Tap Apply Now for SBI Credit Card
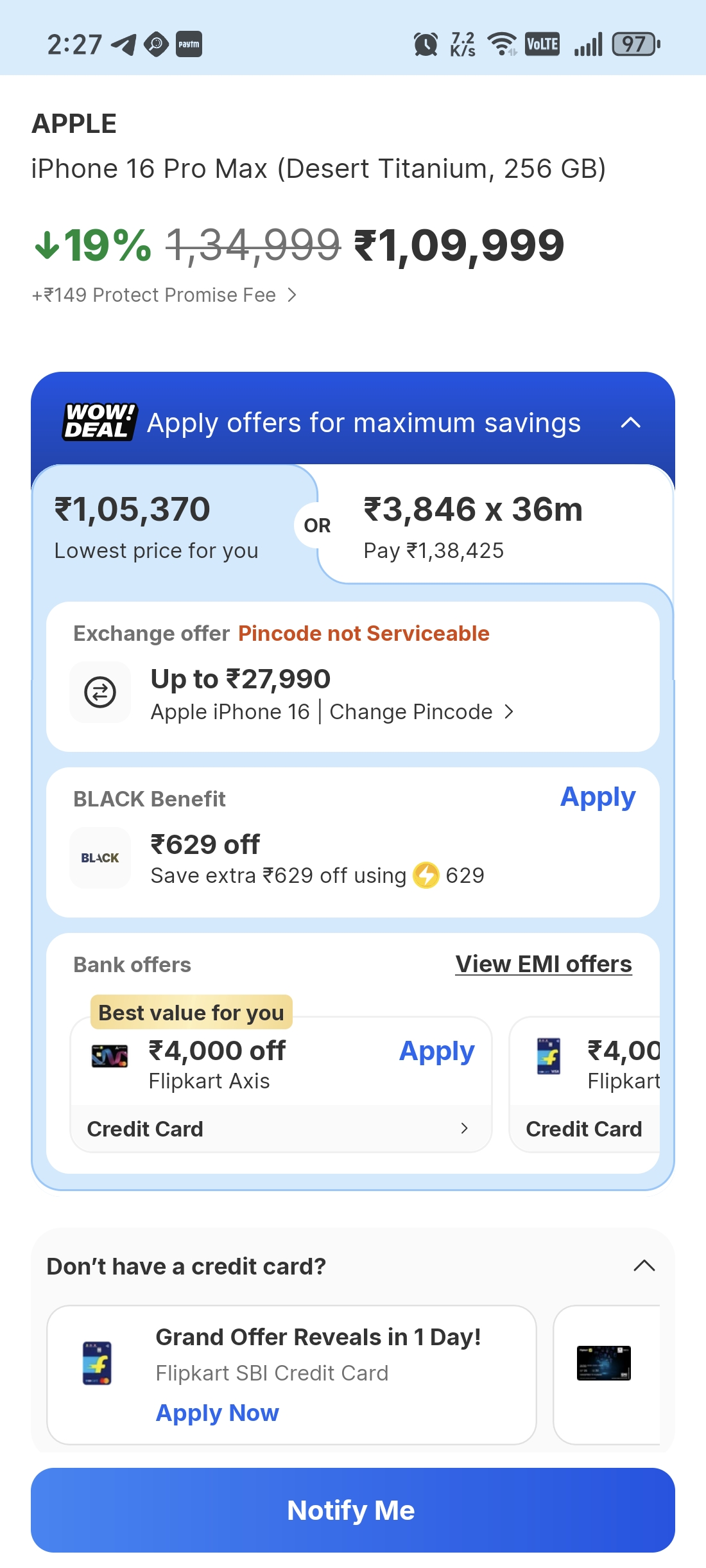706x1568 pixels. pos(218,1413)
